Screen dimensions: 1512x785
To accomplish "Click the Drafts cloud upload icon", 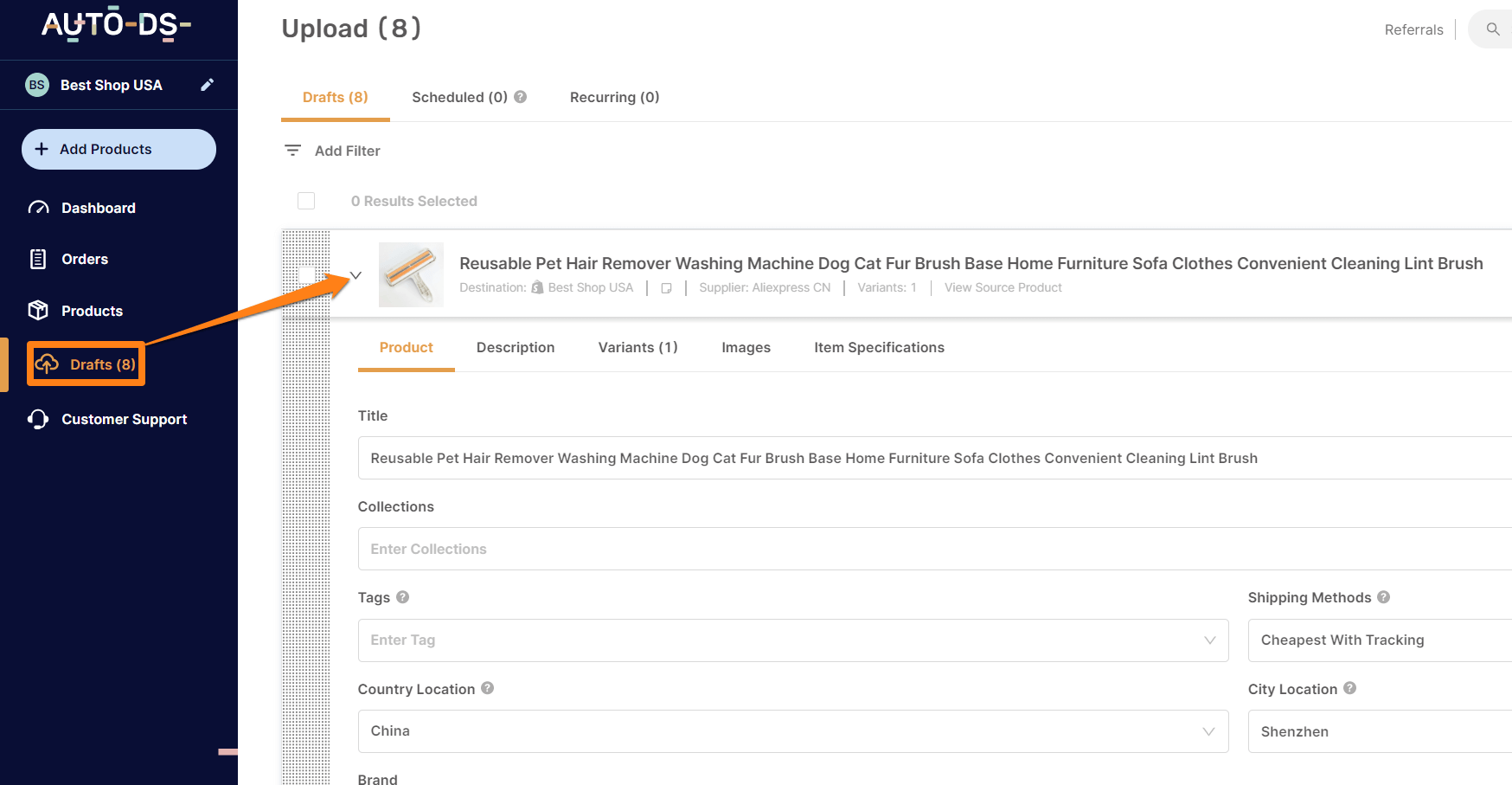I will coord(48,364).
